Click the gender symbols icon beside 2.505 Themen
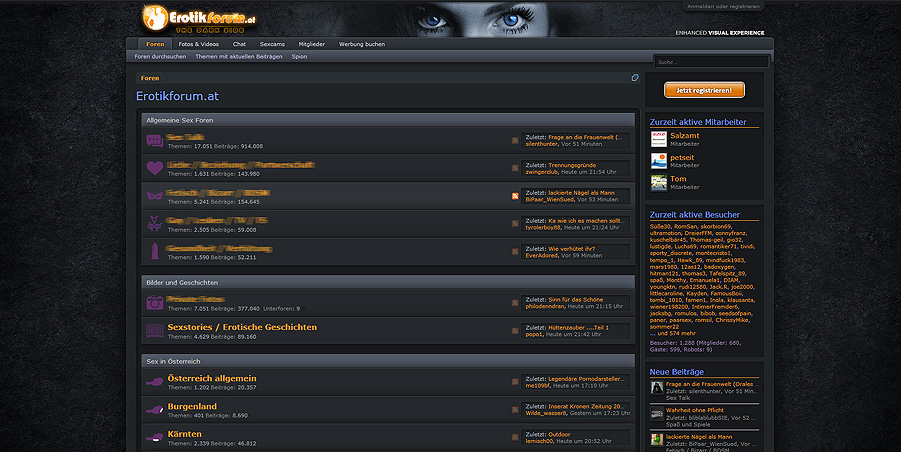 pyautogui.click(x=155, y=224)
